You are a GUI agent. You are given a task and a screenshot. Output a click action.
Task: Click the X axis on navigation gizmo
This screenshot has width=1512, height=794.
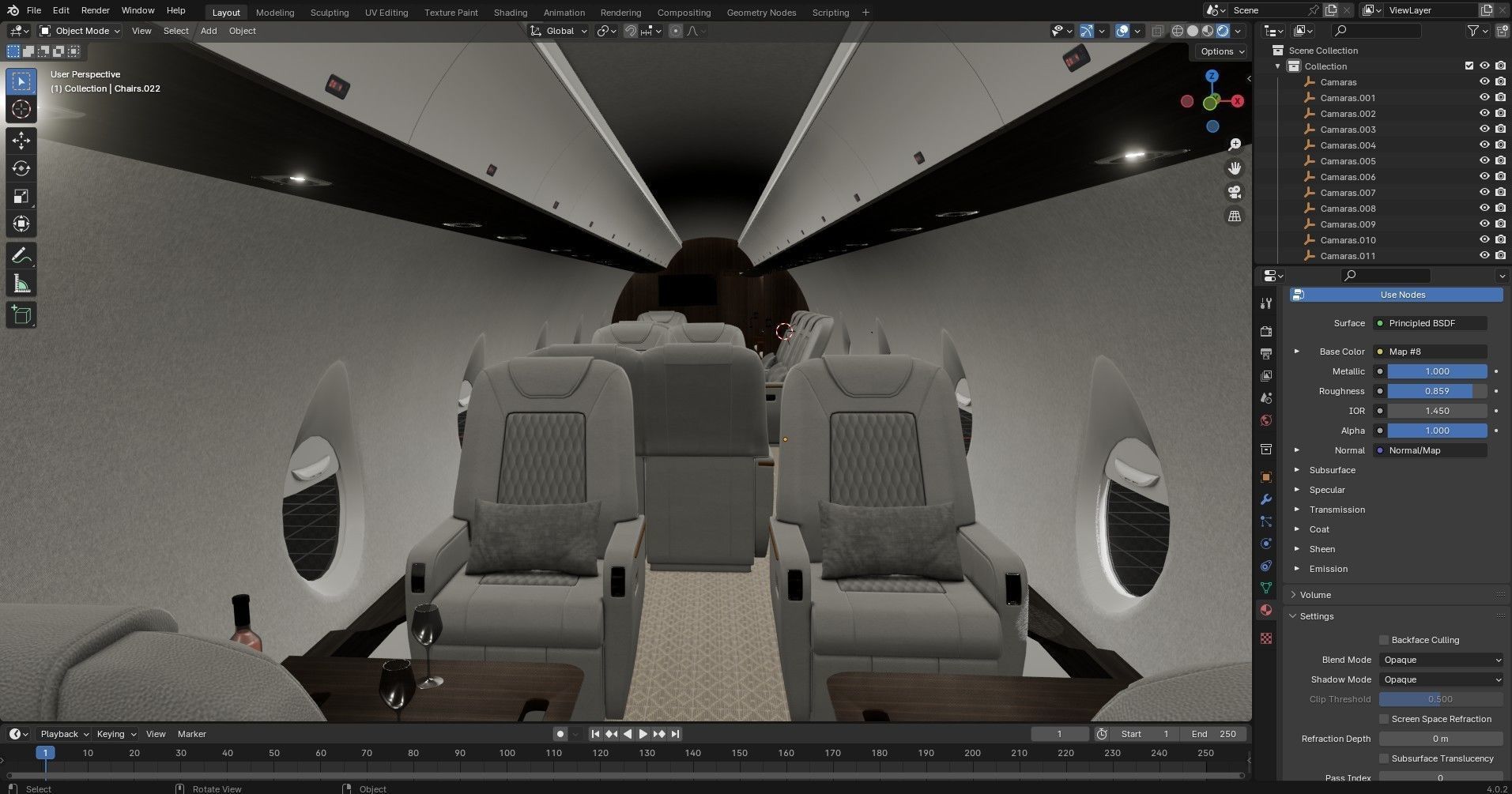click(x=1237, y=101)
